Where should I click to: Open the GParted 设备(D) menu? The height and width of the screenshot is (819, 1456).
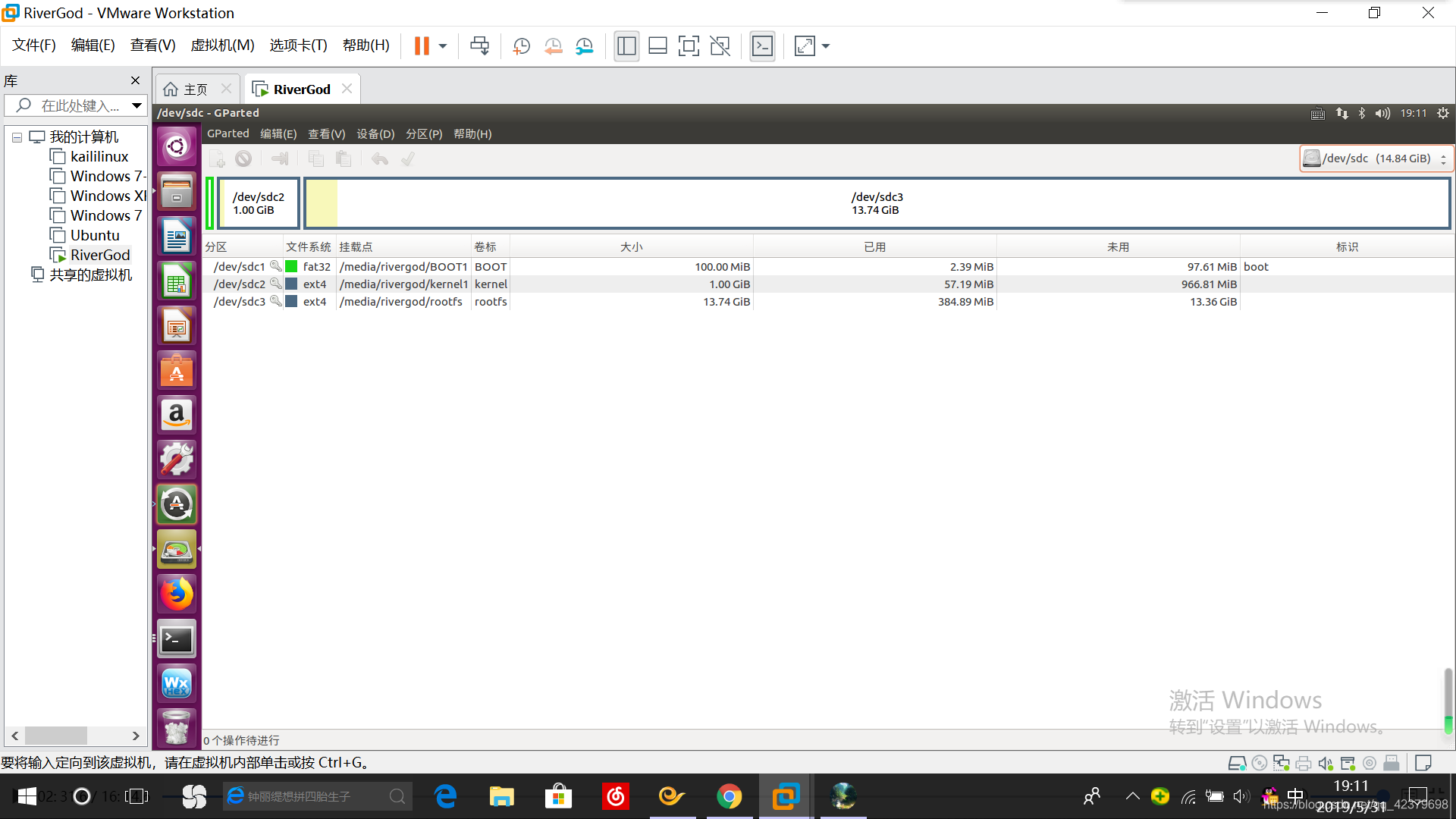coord(375,134)
